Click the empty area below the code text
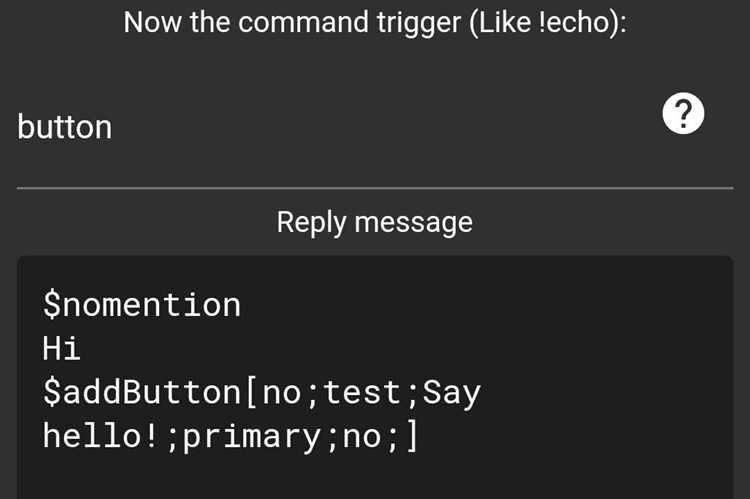The height and width of the screenshot is (499, 750). coord(375,478)
